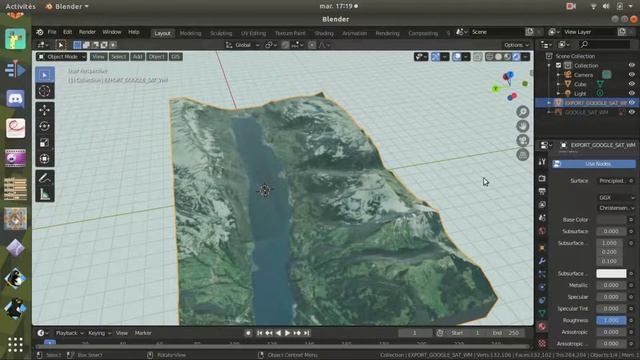
Task: Hide the Camera in outliner
Action: 631,75
